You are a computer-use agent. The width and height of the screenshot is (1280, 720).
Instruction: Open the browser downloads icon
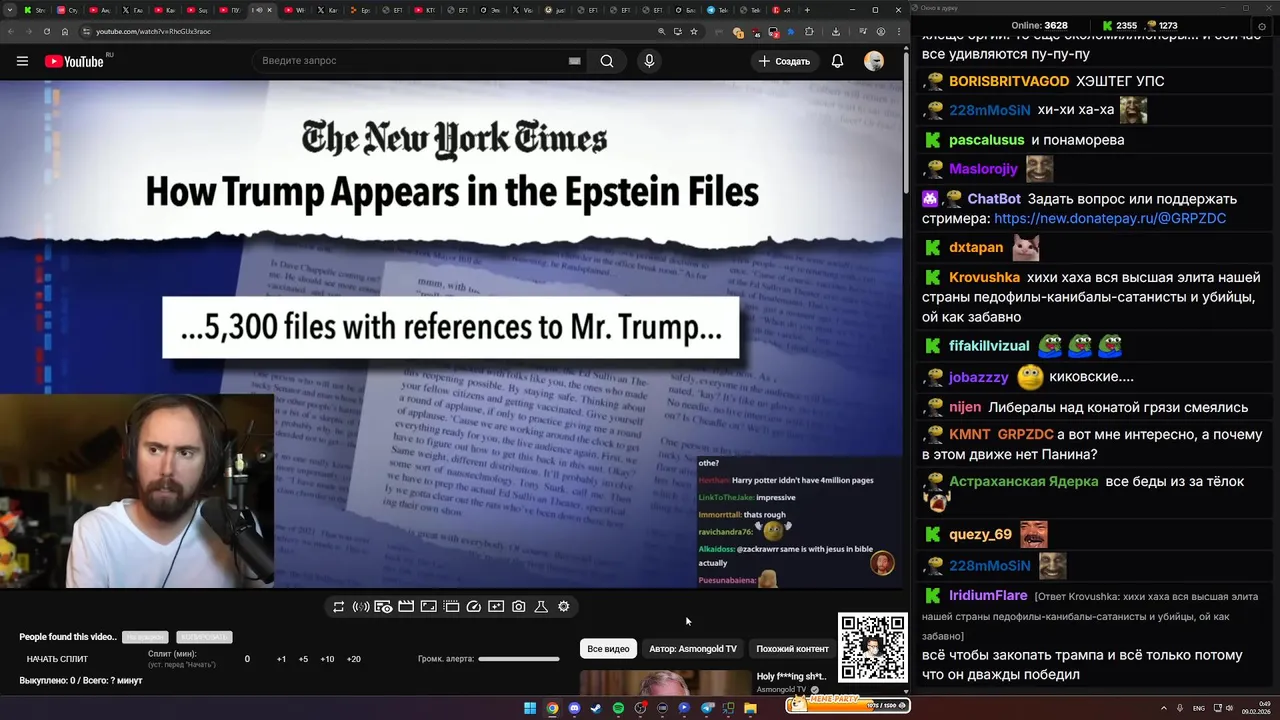pos(836,31)
